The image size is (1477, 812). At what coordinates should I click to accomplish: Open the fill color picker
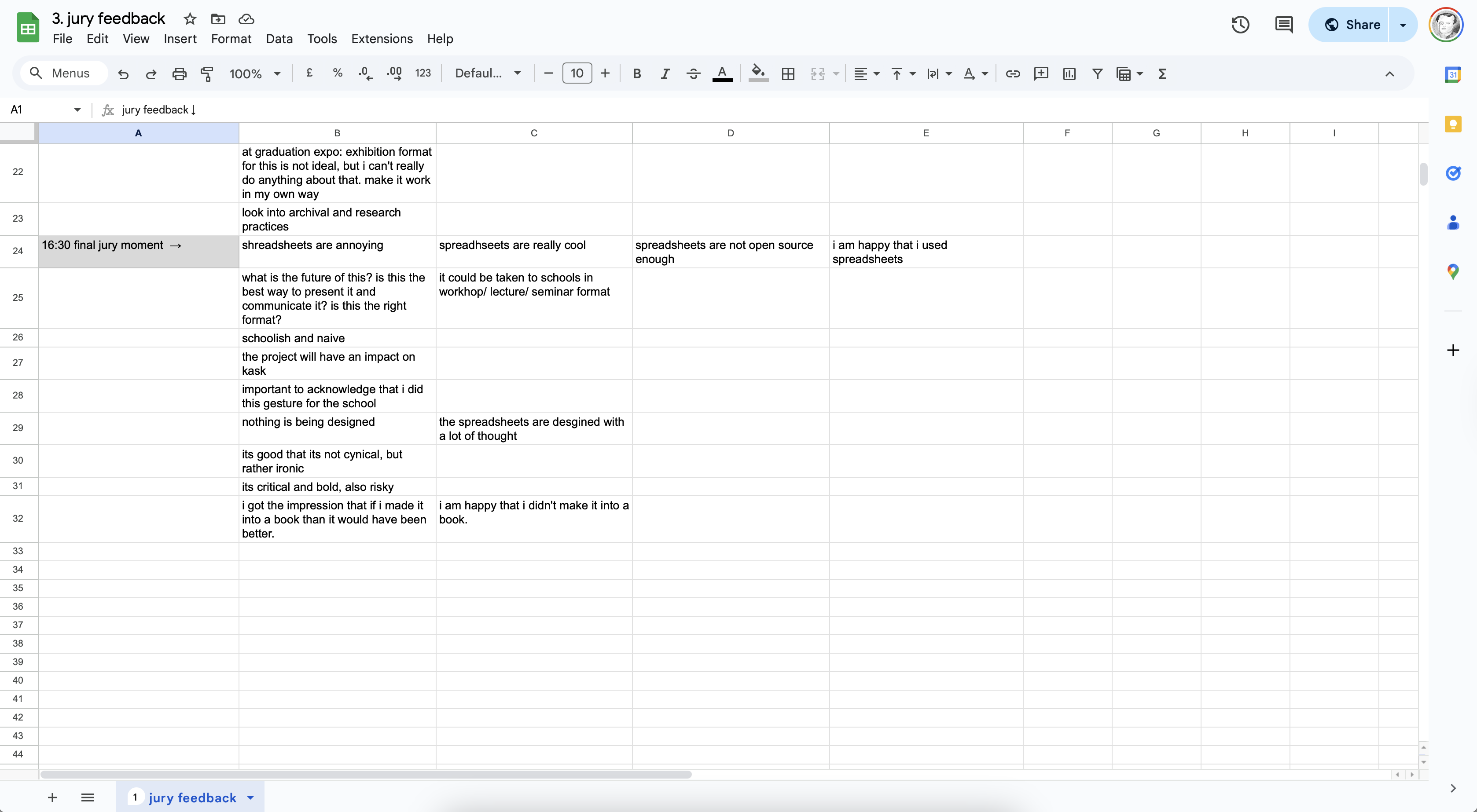click(758, 73)
